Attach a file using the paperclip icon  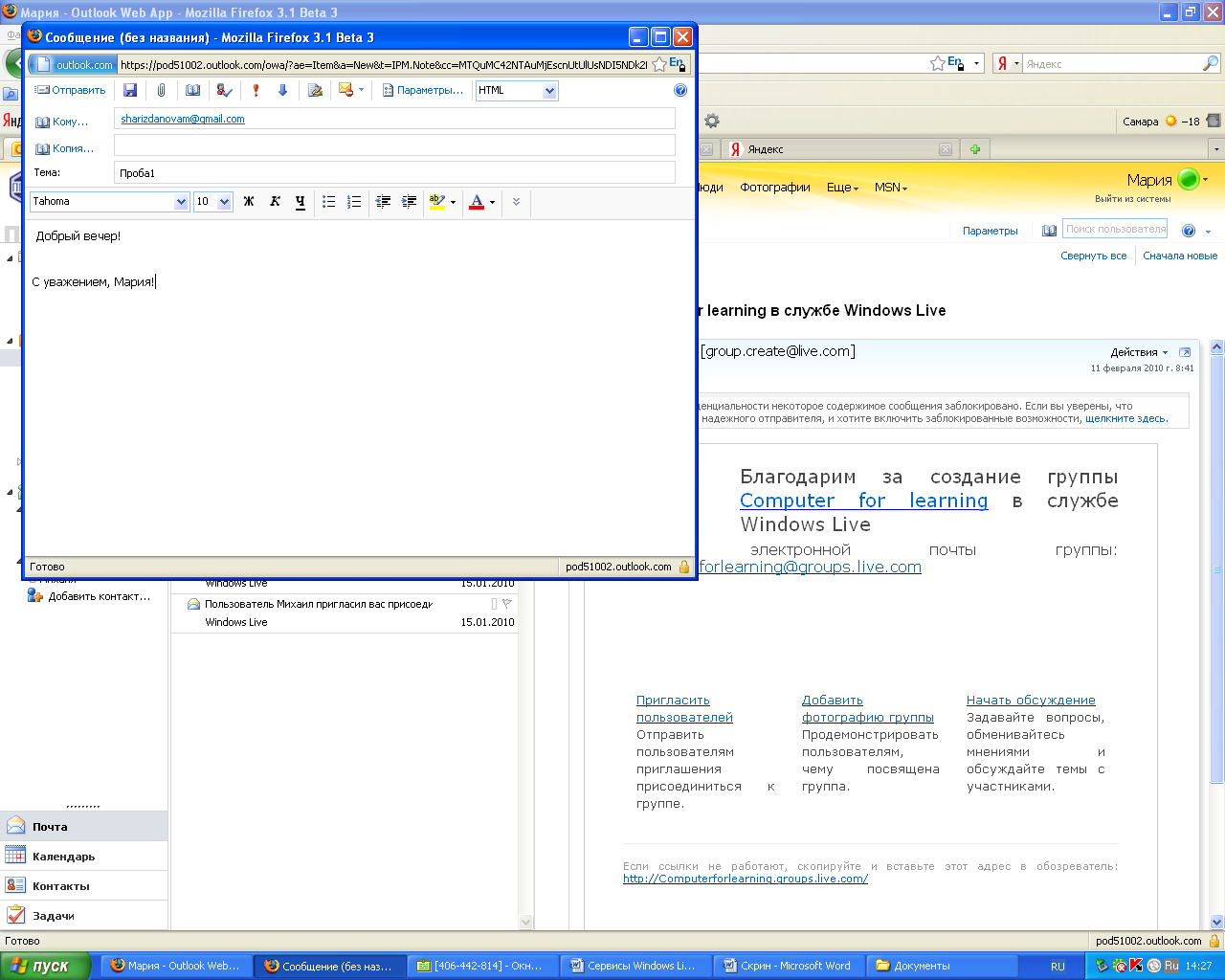tap(161, 90)
